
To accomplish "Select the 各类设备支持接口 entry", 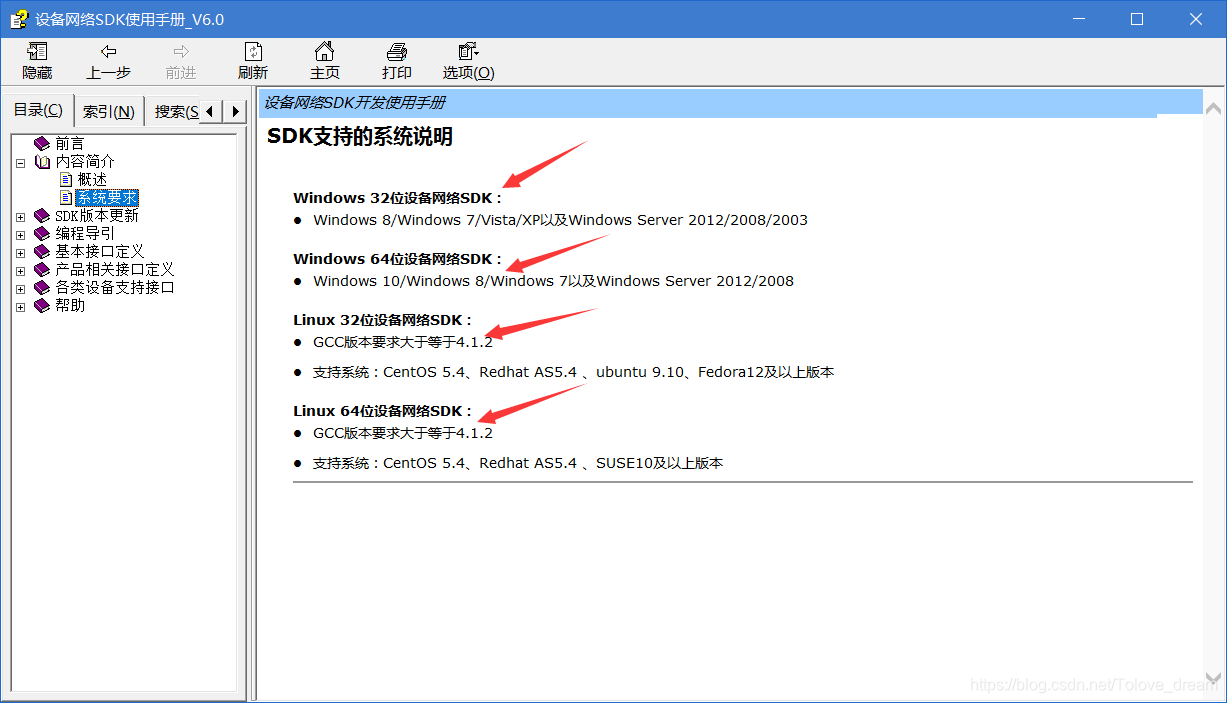I will [115, 287].
